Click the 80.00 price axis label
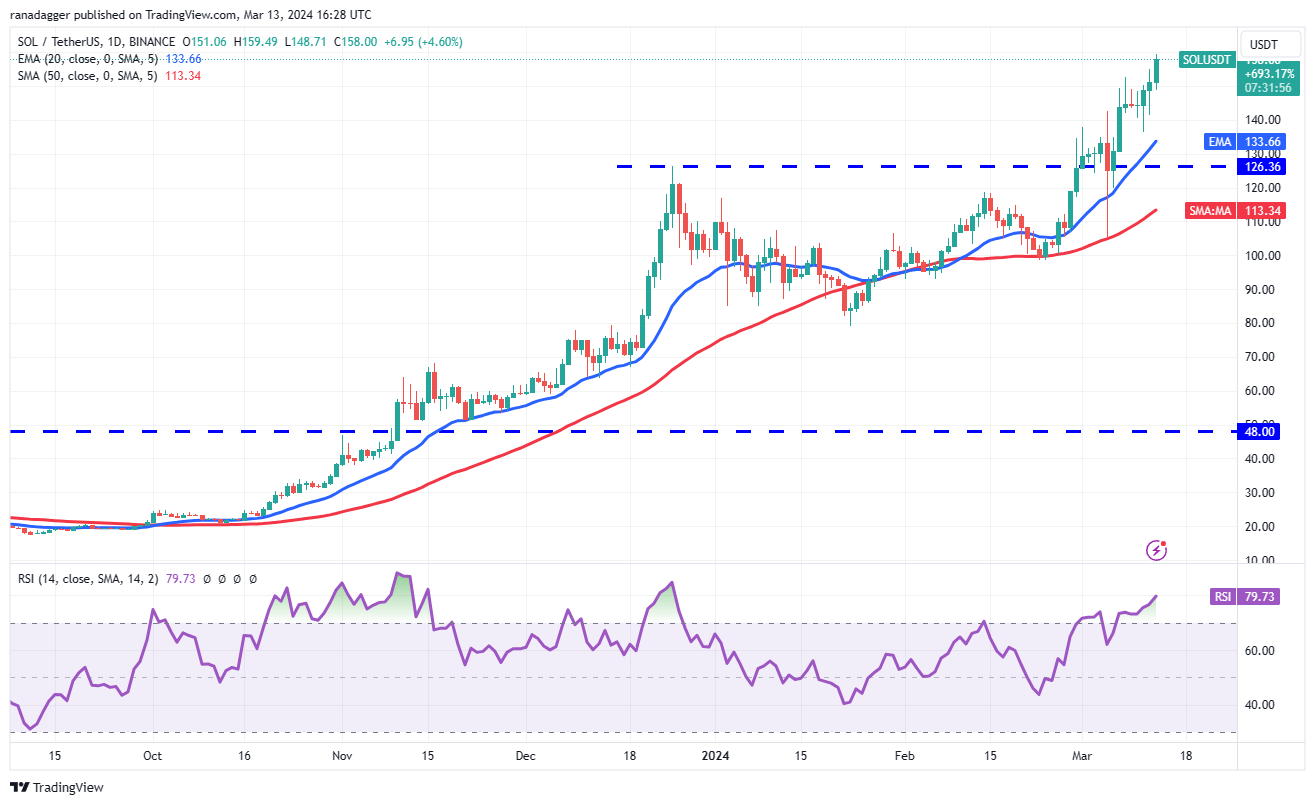This screenshot has height=805, width=1315. point(1259,323)
